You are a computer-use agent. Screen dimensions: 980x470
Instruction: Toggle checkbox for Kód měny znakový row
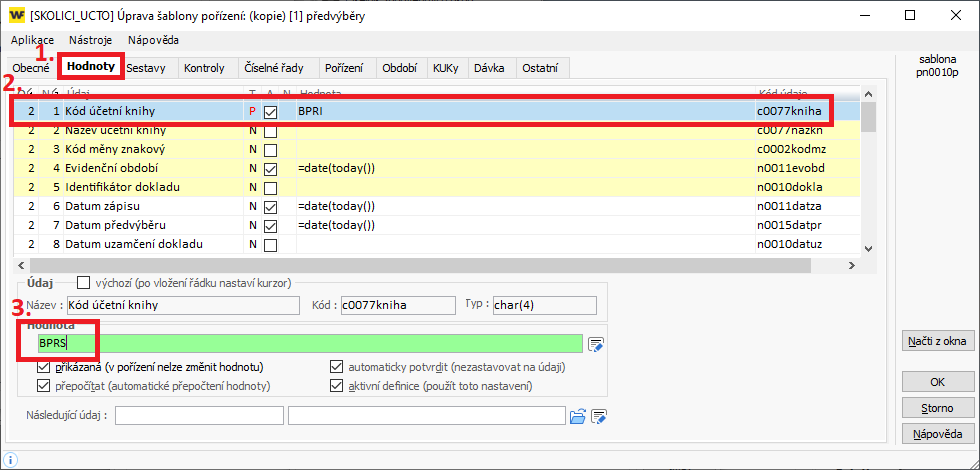tap(271, 151)
